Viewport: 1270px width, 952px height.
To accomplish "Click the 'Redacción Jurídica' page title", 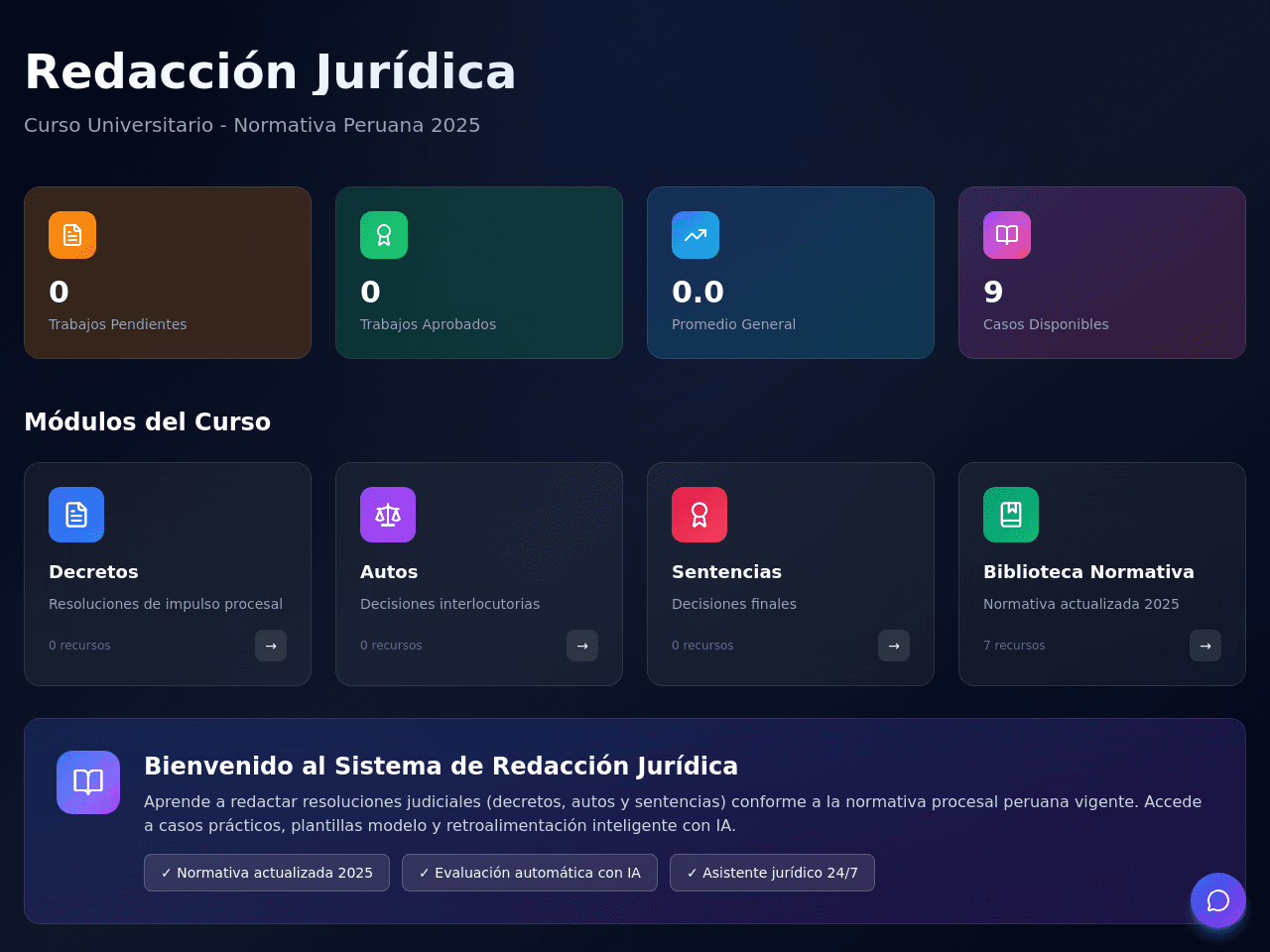I will pyautogui.click(x=270, y=72).
